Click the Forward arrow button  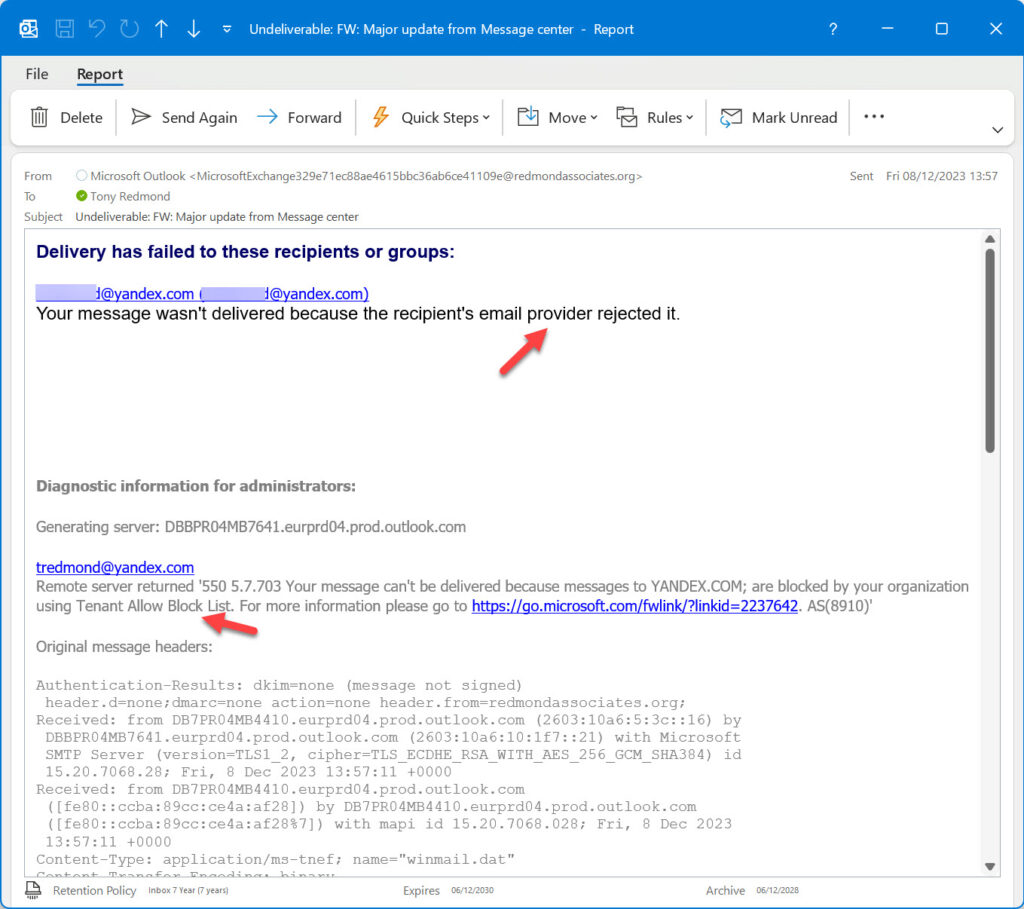pyautogui.click(x=299, y=118)
